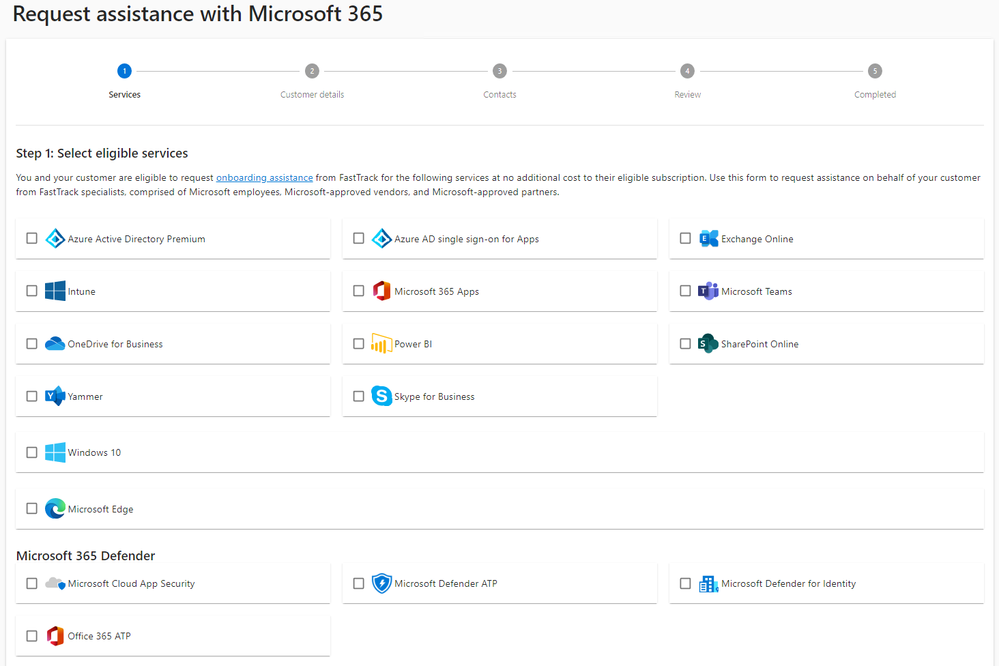Check the Skype for Business checkbox
Viewport: 999px width, 666px height.
[x=359, y=396]
